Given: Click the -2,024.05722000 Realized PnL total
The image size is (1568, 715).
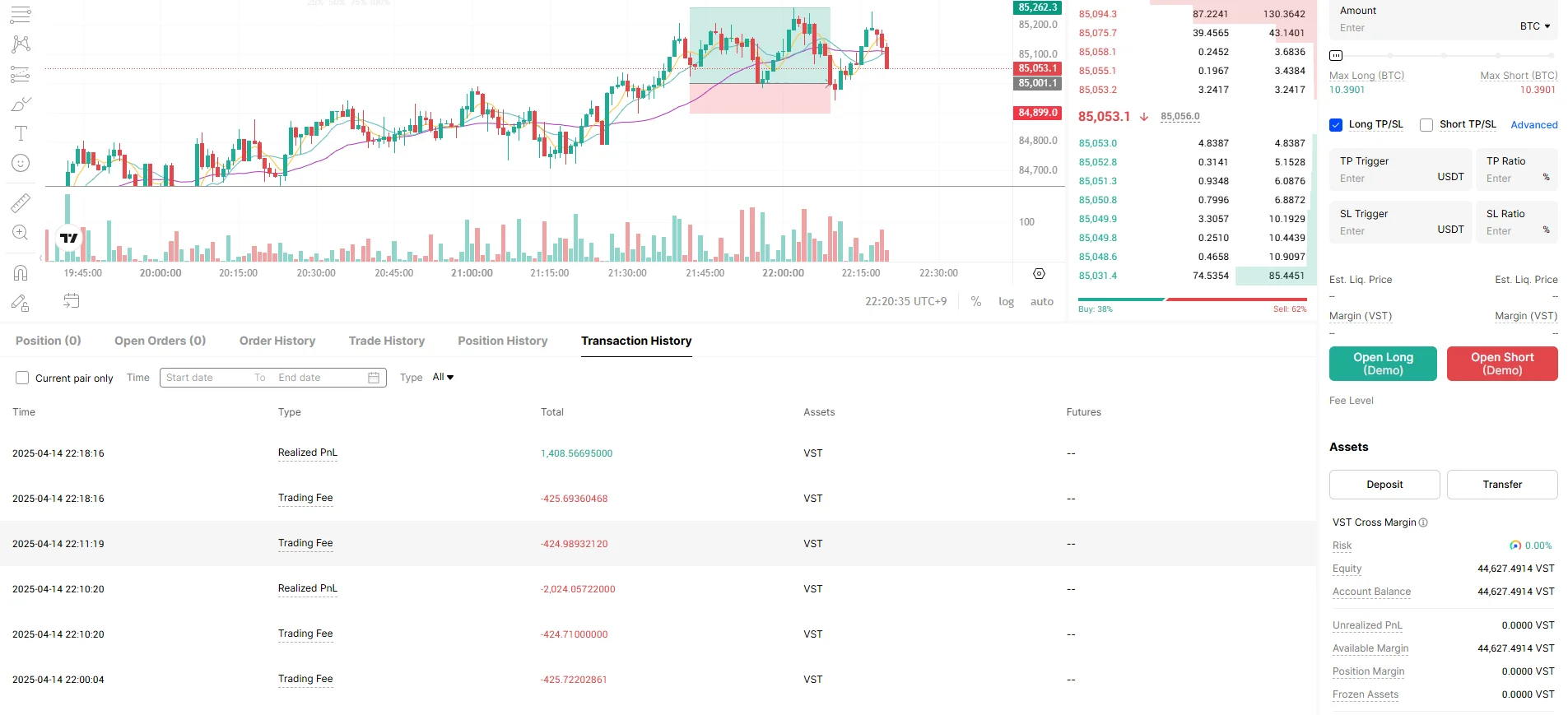Looking at the screenshot, I should click(578, 589).
